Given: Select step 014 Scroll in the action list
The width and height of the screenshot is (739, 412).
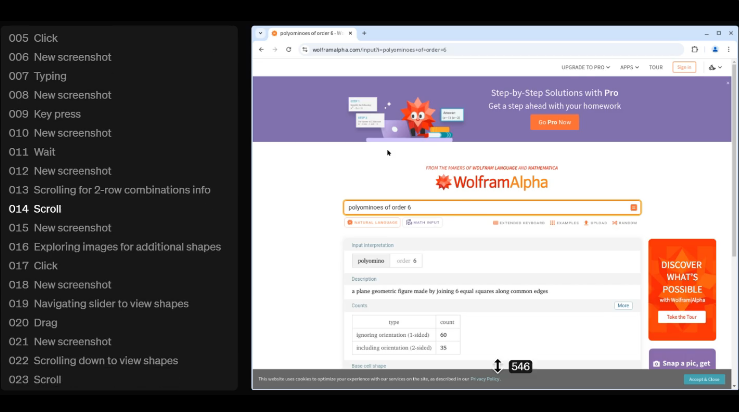Looking at the screenshot, I should pos(36,209).
